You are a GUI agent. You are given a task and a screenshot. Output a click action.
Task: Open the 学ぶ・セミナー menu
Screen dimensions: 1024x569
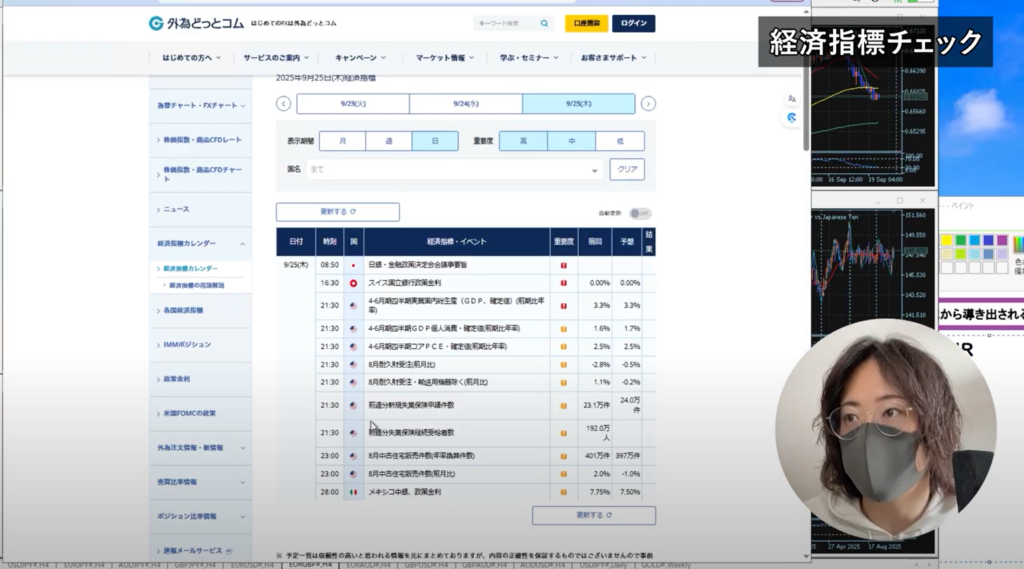(530, 58)
